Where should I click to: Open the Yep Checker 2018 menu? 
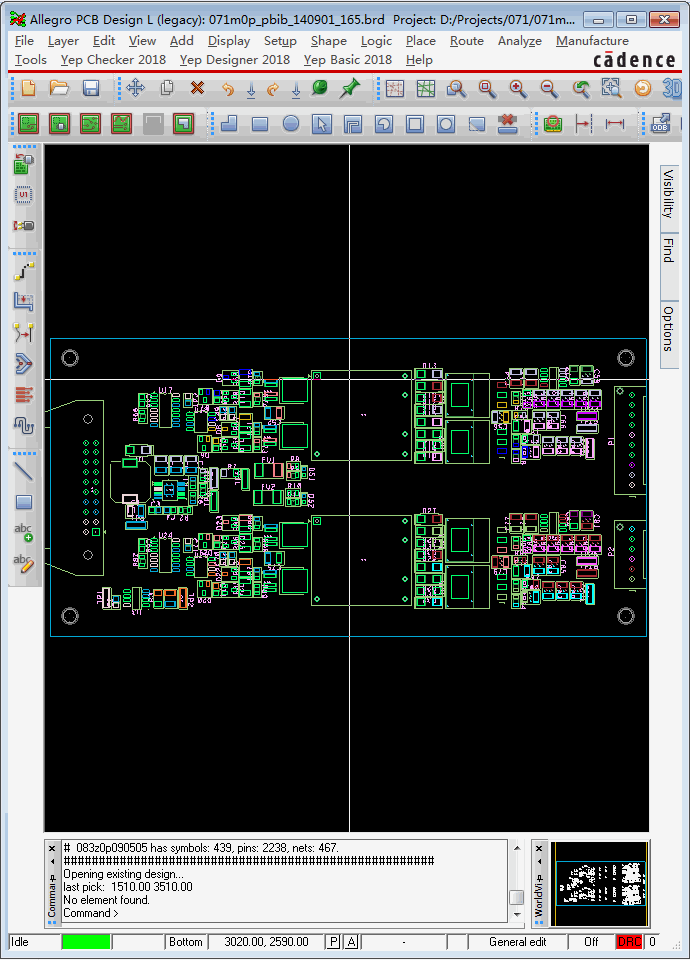113,60
